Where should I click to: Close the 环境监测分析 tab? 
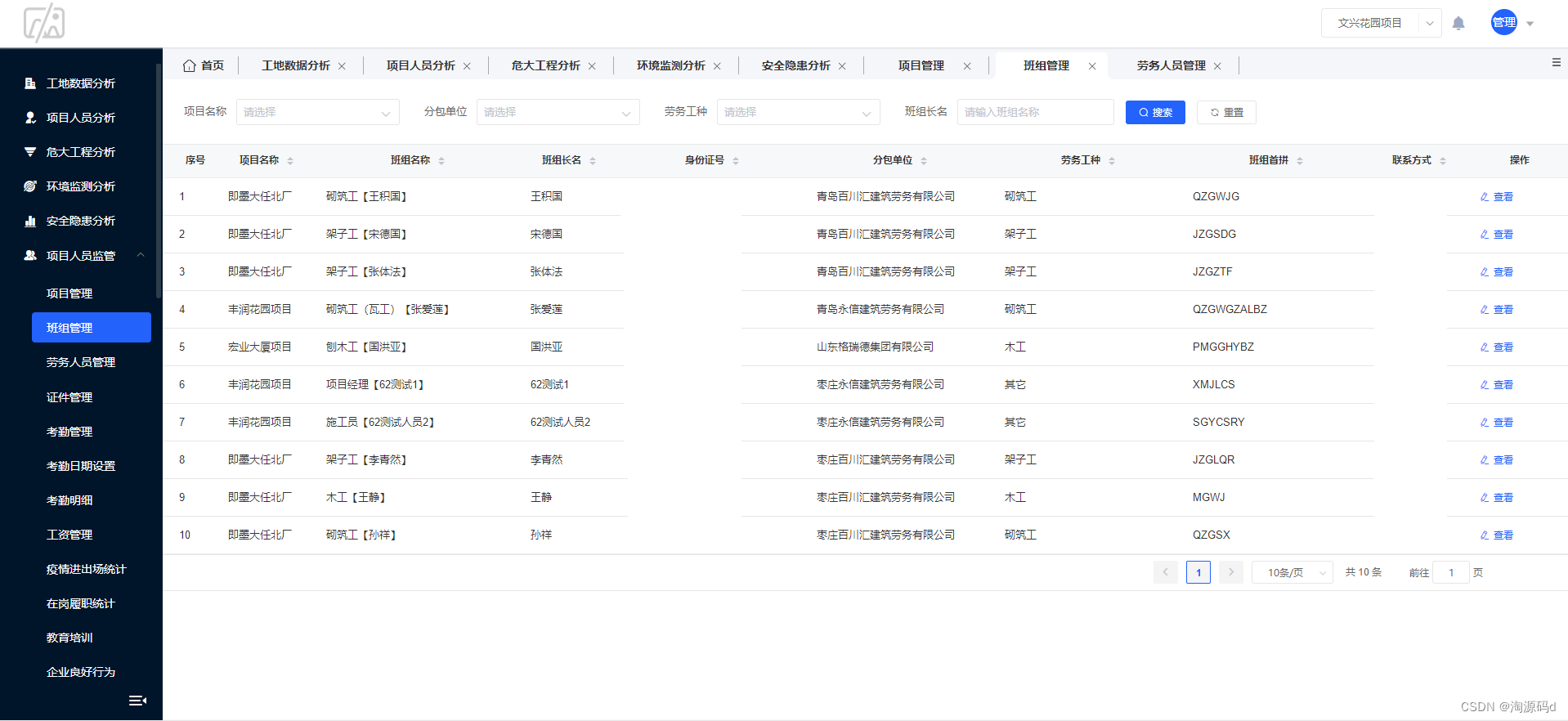(717, 66)
